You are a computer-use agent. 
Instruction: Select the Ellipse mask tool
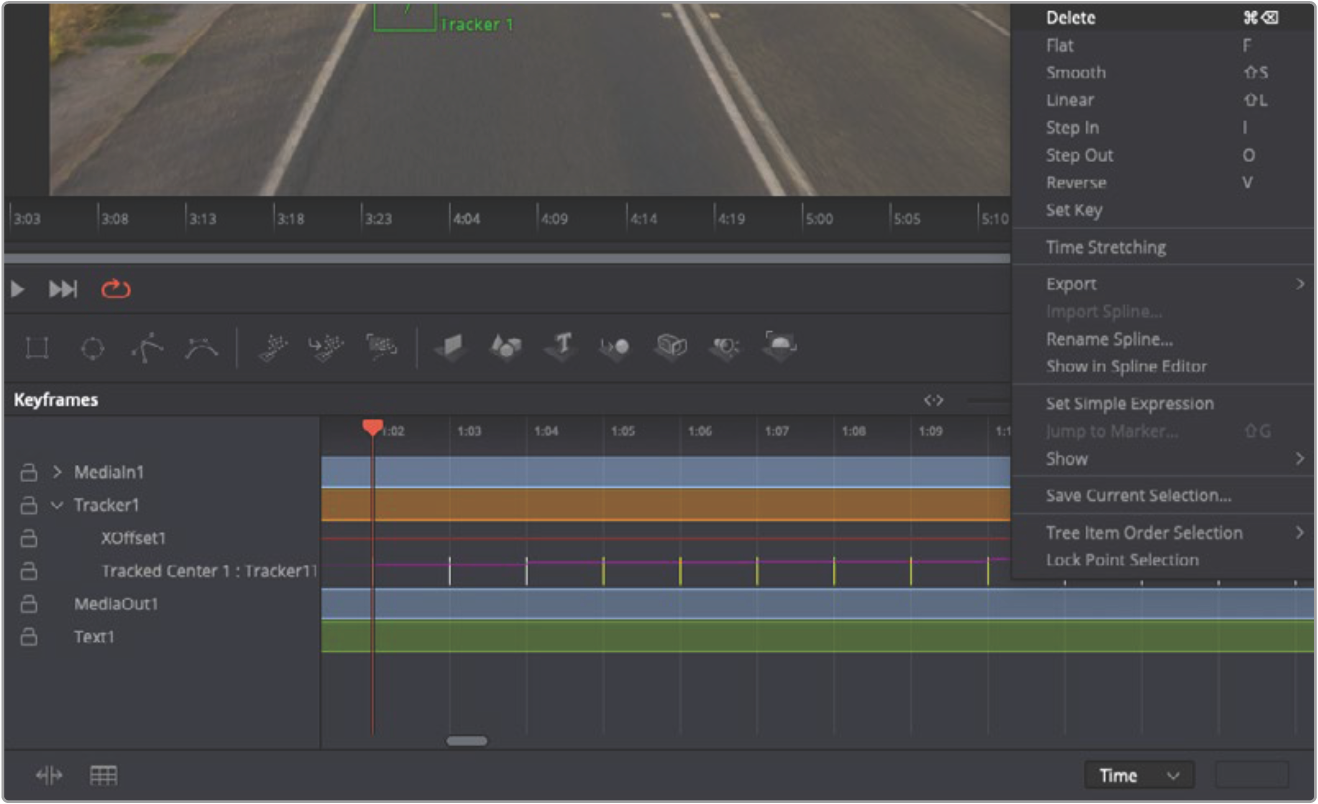click(92, 347)
